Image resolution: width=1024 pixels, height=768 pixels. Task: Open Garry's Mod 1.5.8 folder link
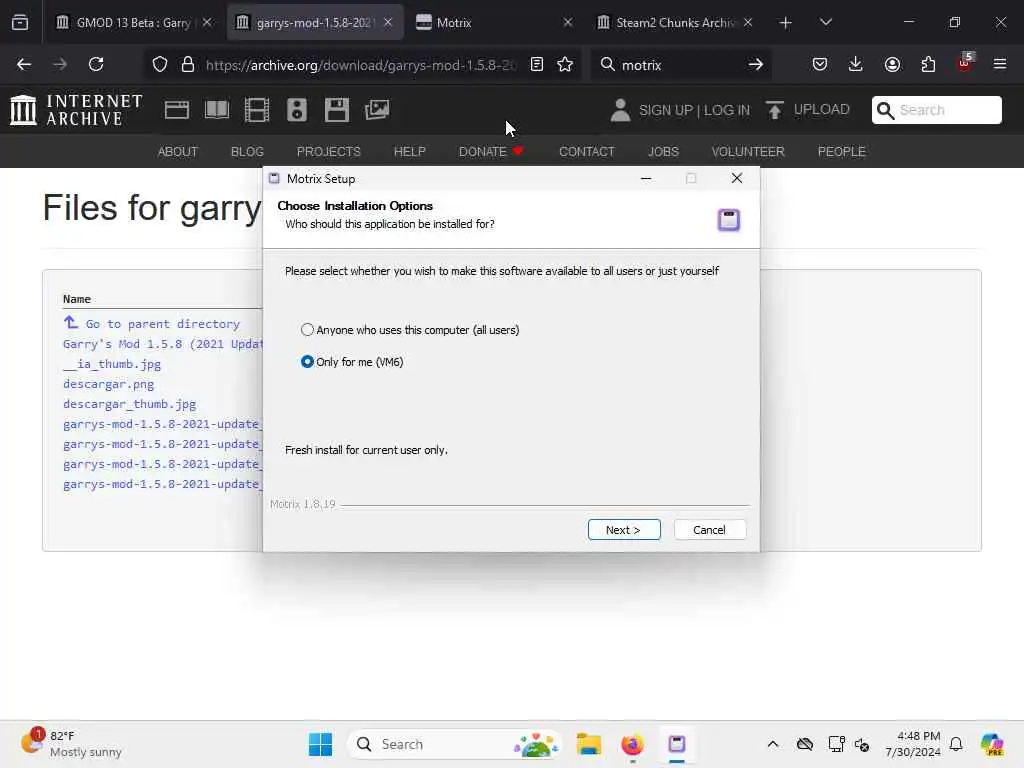[x=162, y=344]
